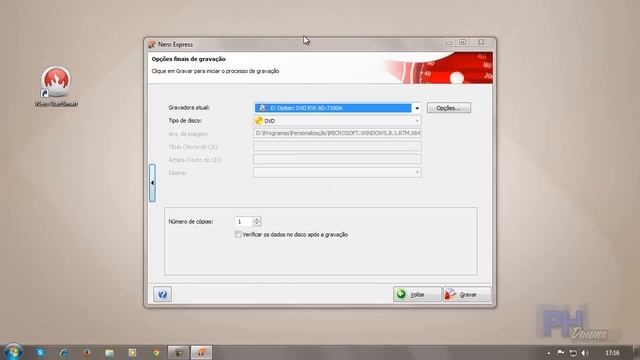Open Skype from the taskbar
This screenshot has height=360, width=640.
[40, 352]
